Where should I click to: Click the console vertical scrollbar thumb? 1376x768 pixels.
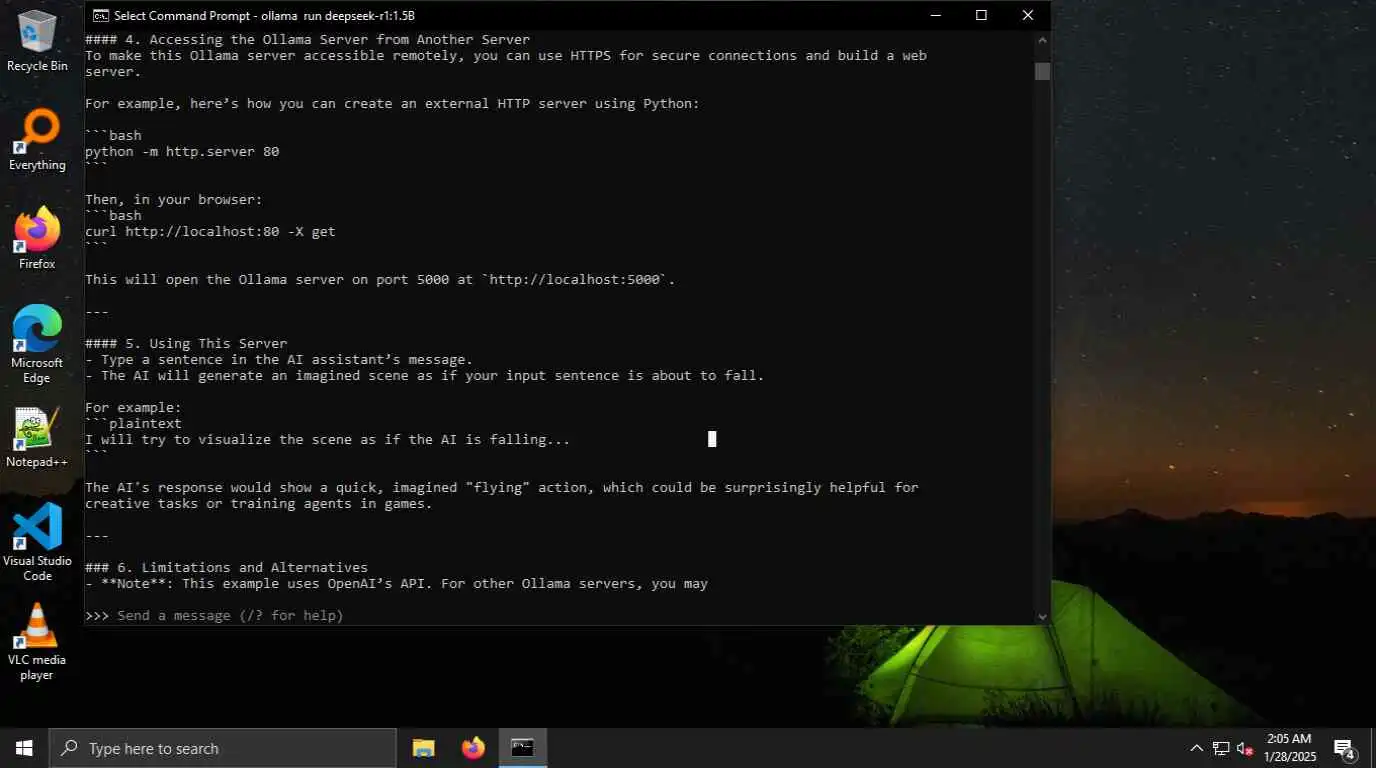coord(1042,71)
